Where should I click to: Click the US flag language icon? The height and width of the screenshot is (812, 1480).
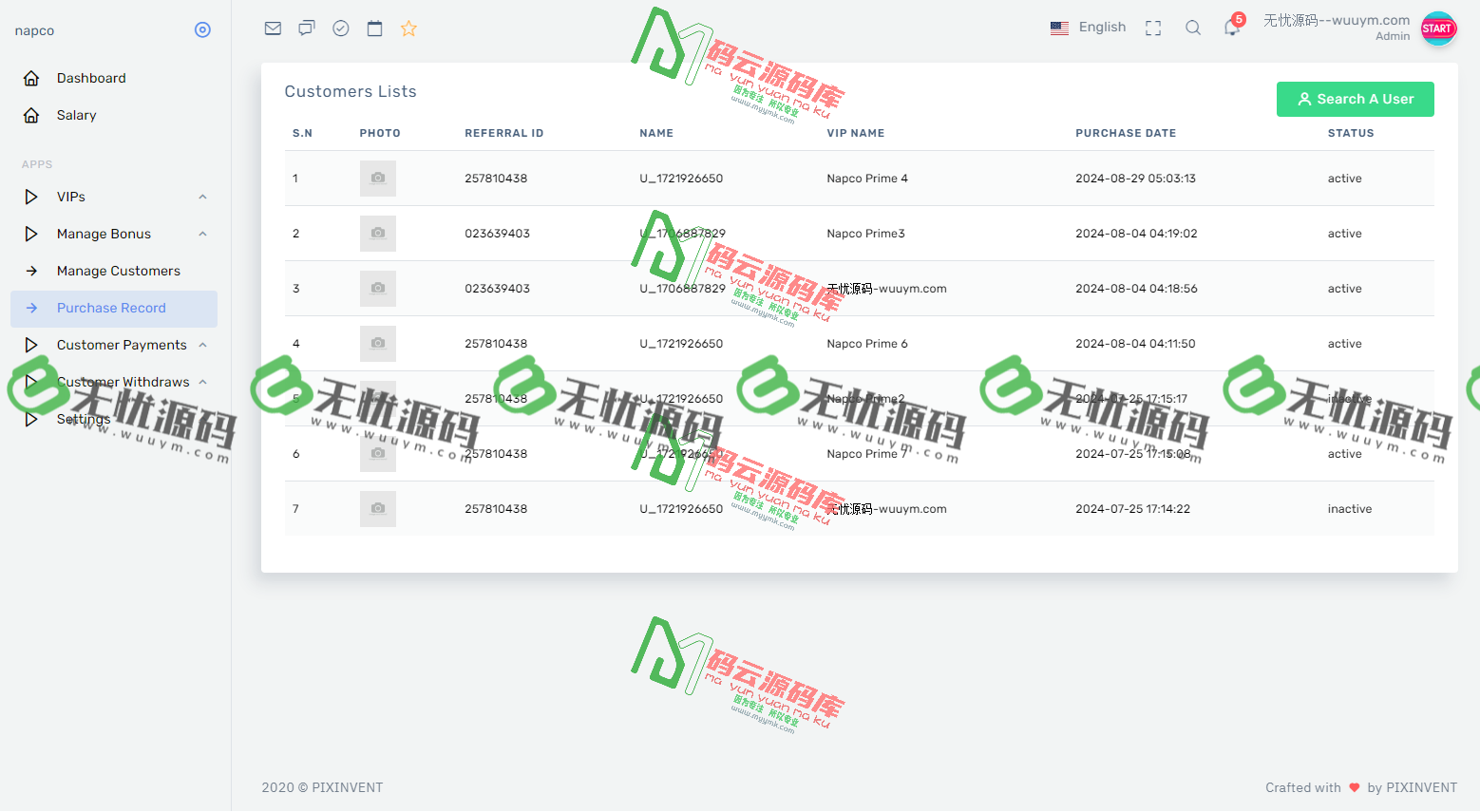click(1059, 28)
